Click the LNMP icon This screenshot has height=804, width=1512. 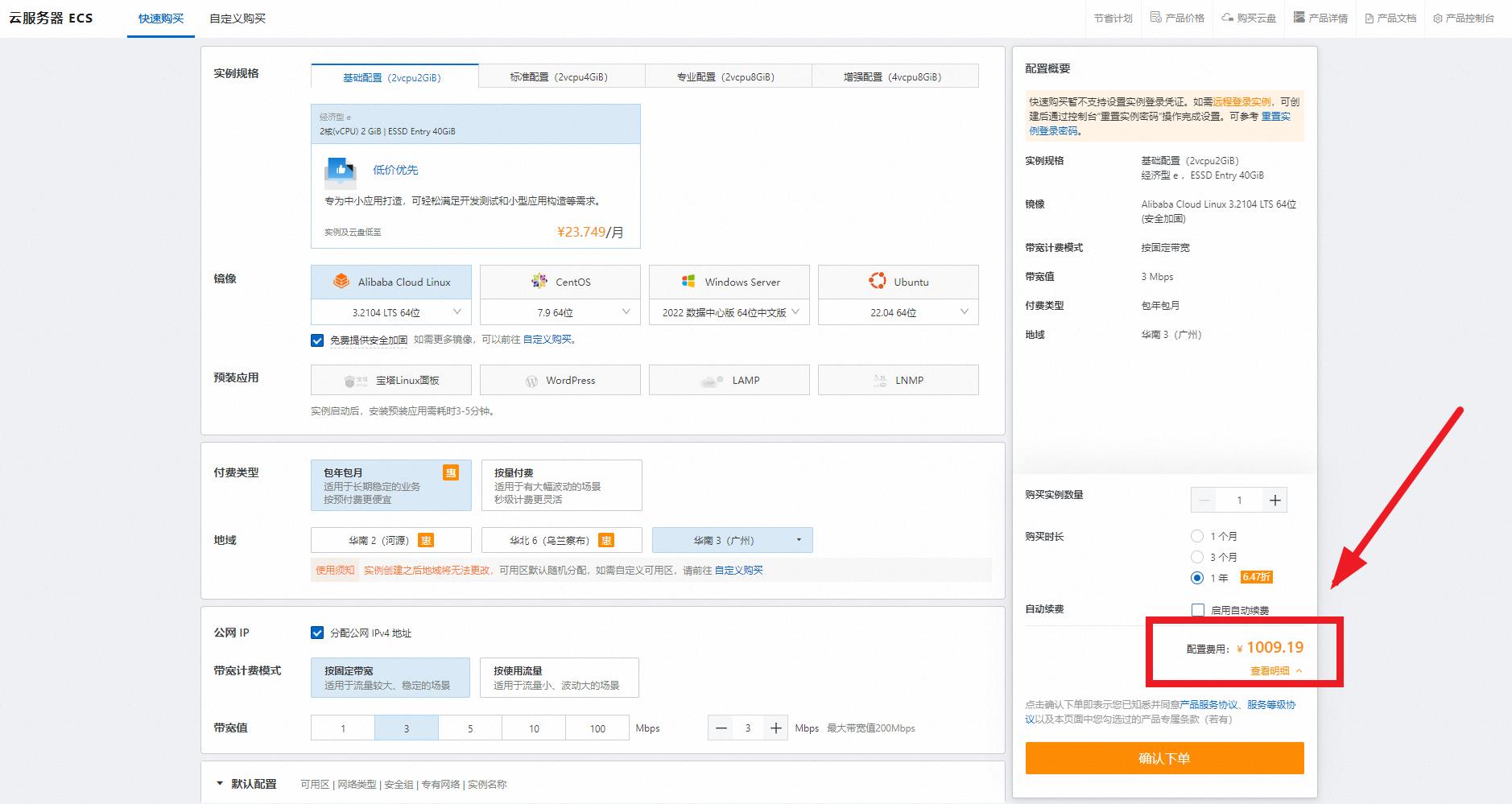click(880, 381)
